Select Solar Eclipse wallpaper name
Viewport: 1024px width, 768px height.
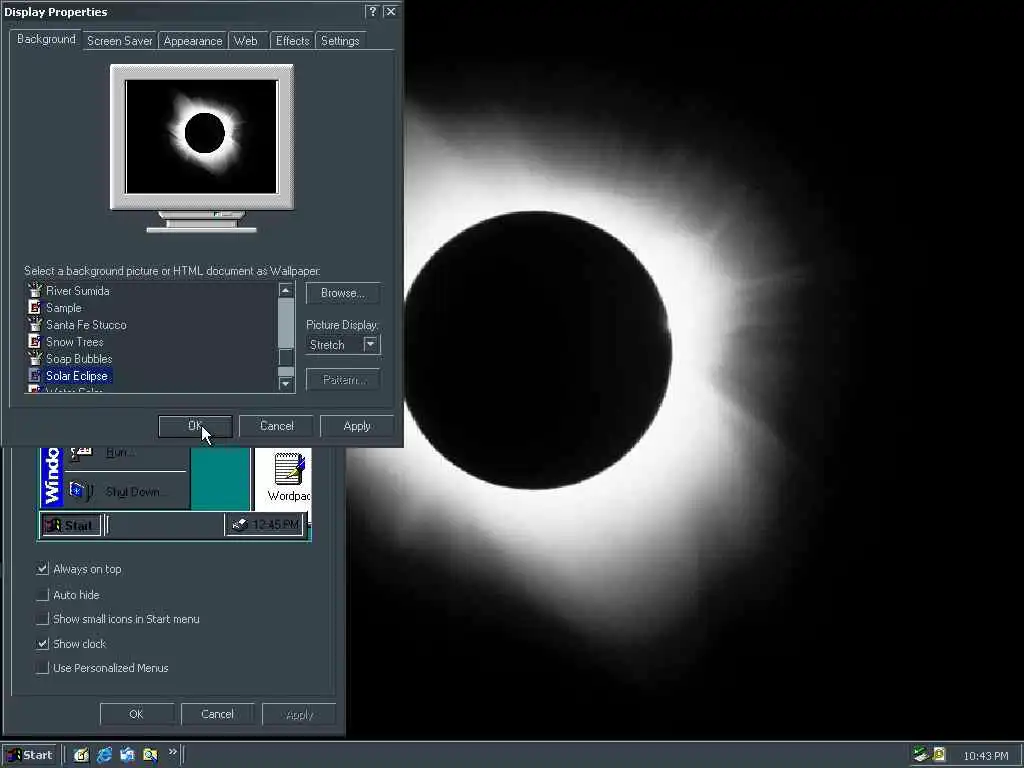[x=77, y=376]
